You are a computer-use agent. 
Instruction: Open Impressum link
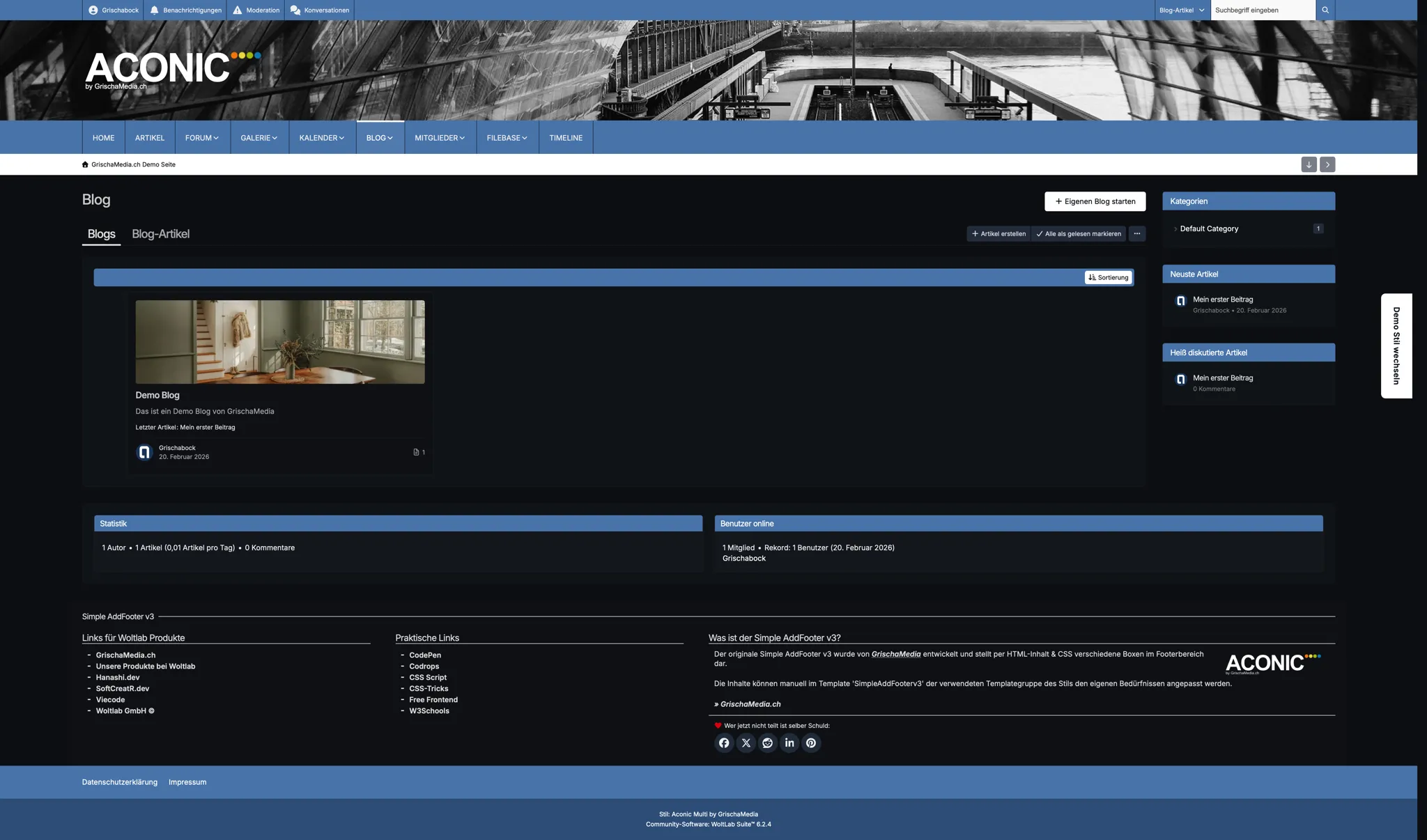pyautogui.click(x=187, y=782)
